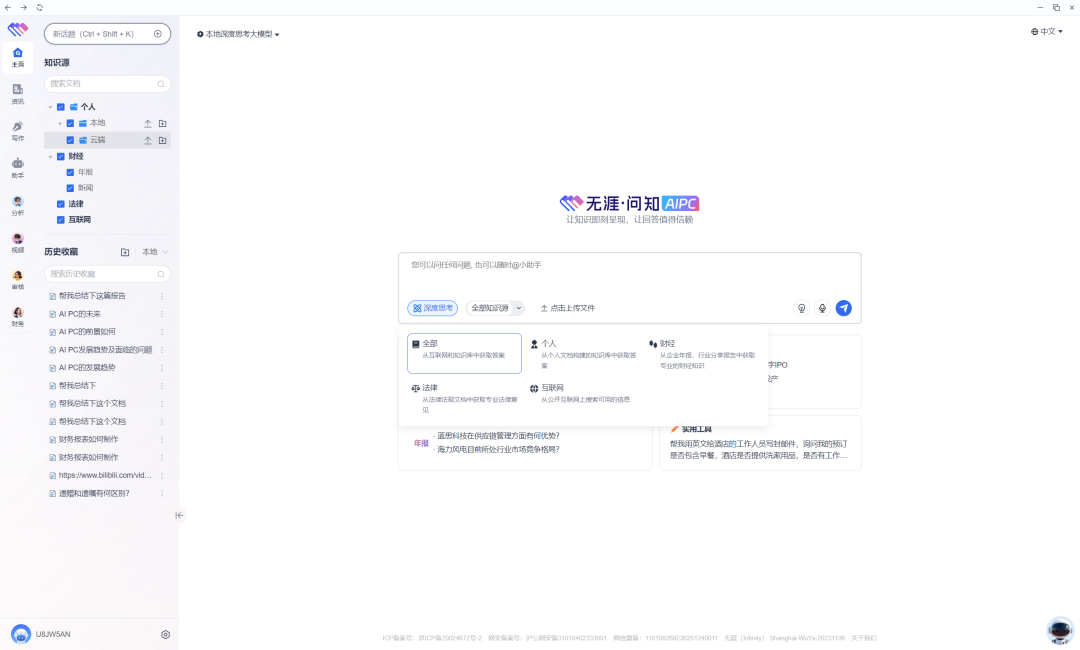Select the 个人 knowledge source option

point(583,353)
